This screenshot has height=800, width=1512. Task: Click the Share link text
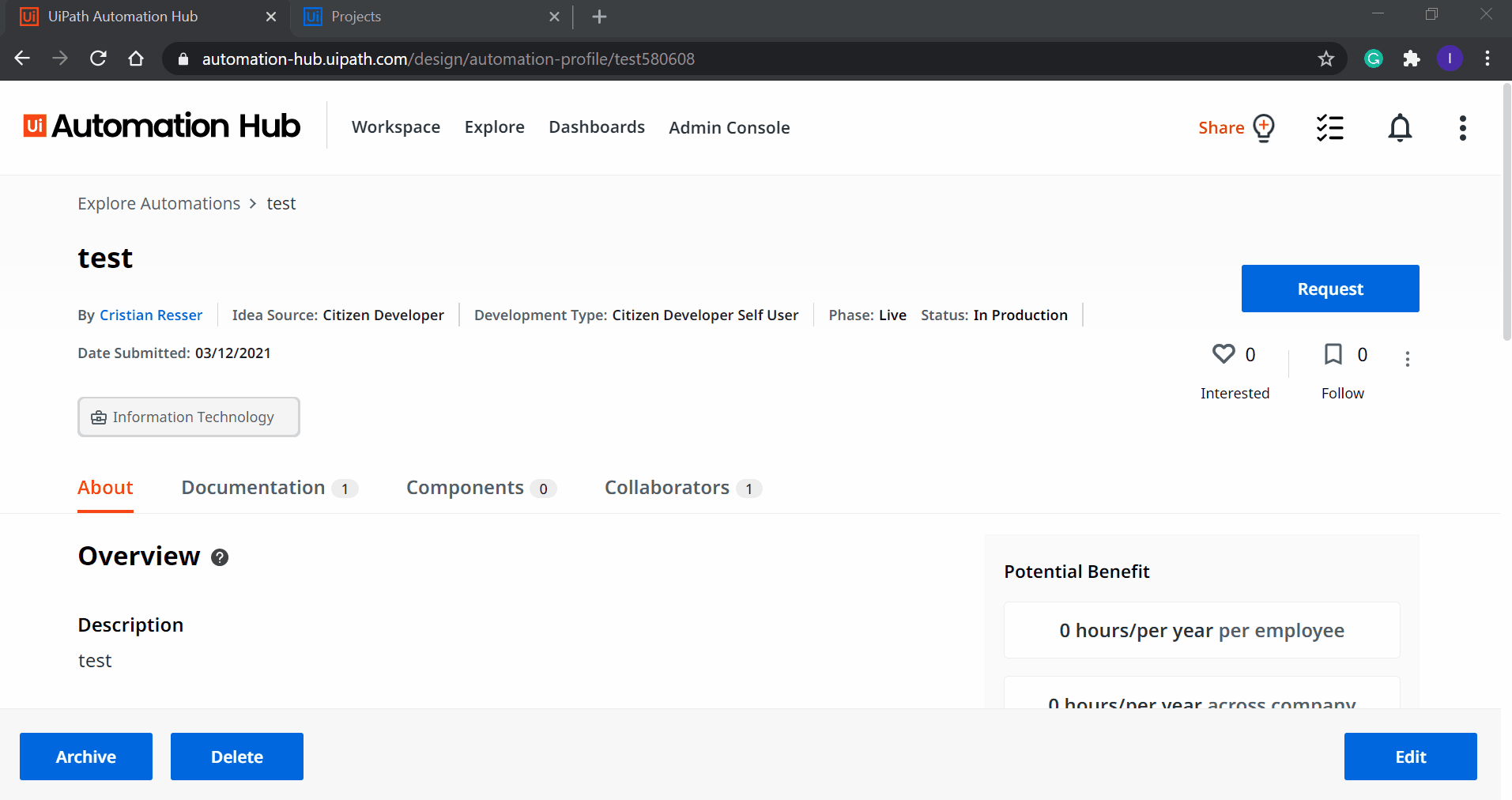click(x=1221, y=127)
